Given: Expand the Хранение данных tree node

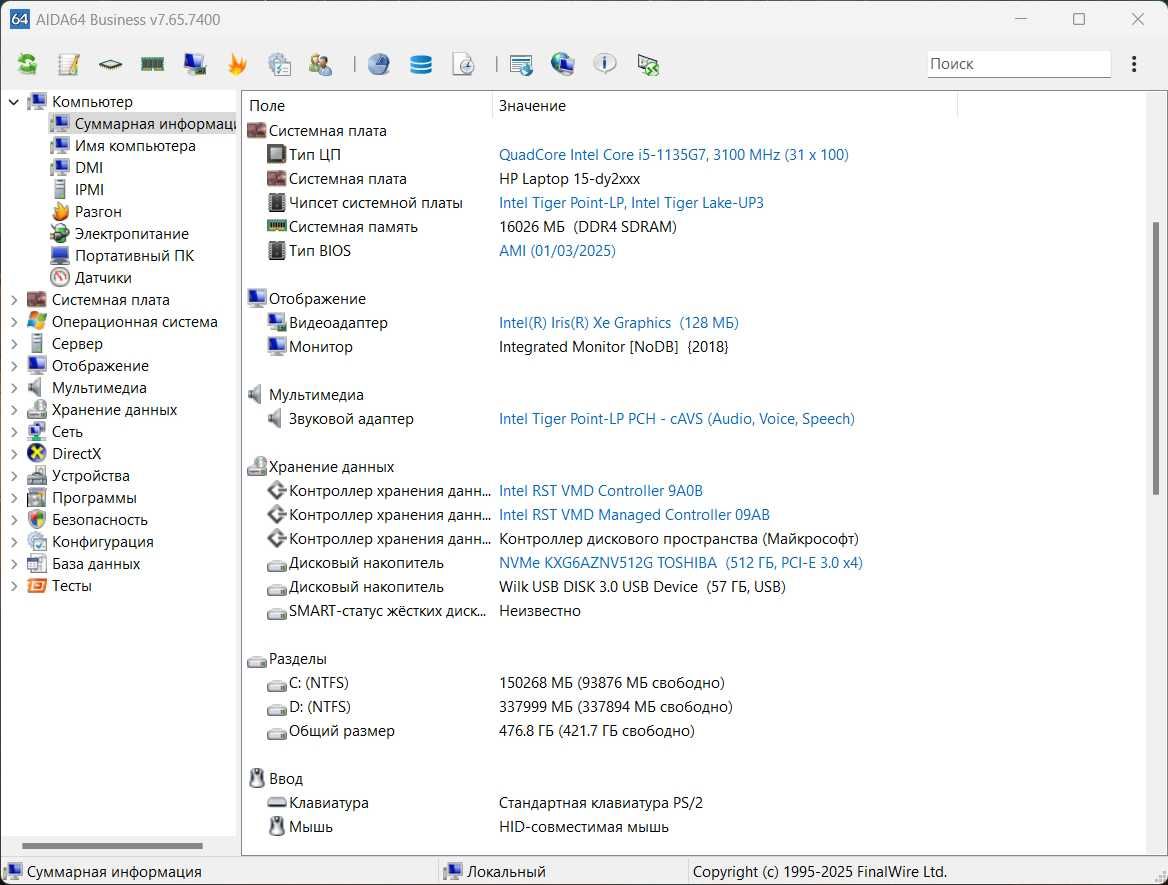Looking at the screenshot, I should coord(13,410).
